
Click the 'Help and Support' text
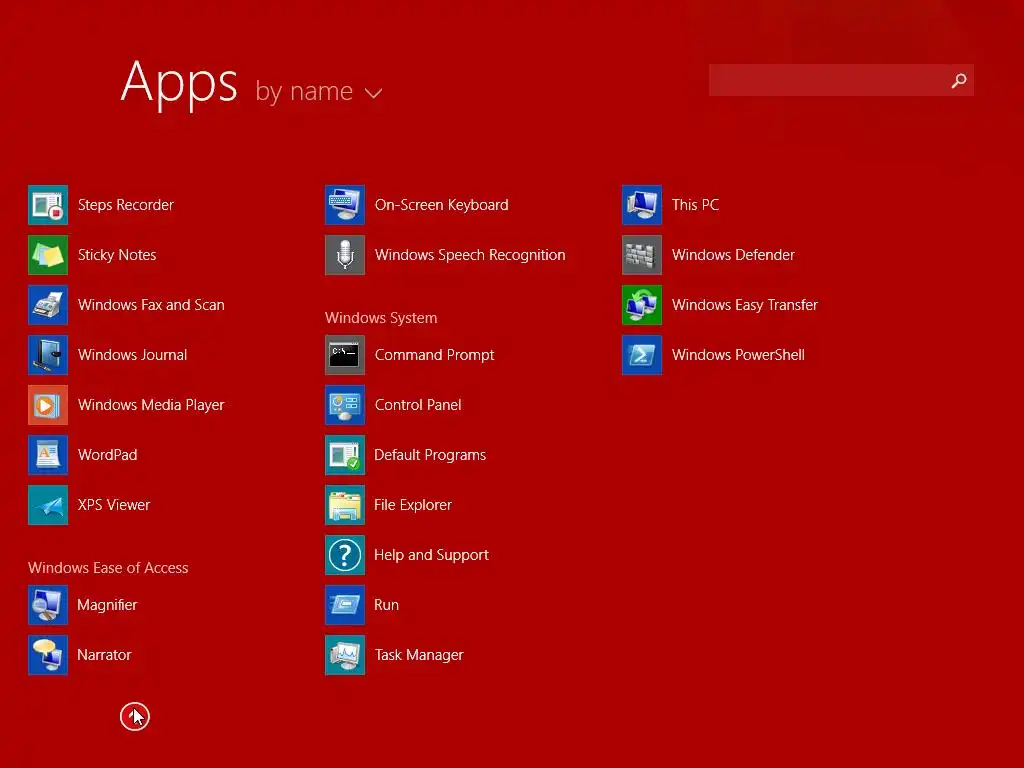click(x=432, y=555)
